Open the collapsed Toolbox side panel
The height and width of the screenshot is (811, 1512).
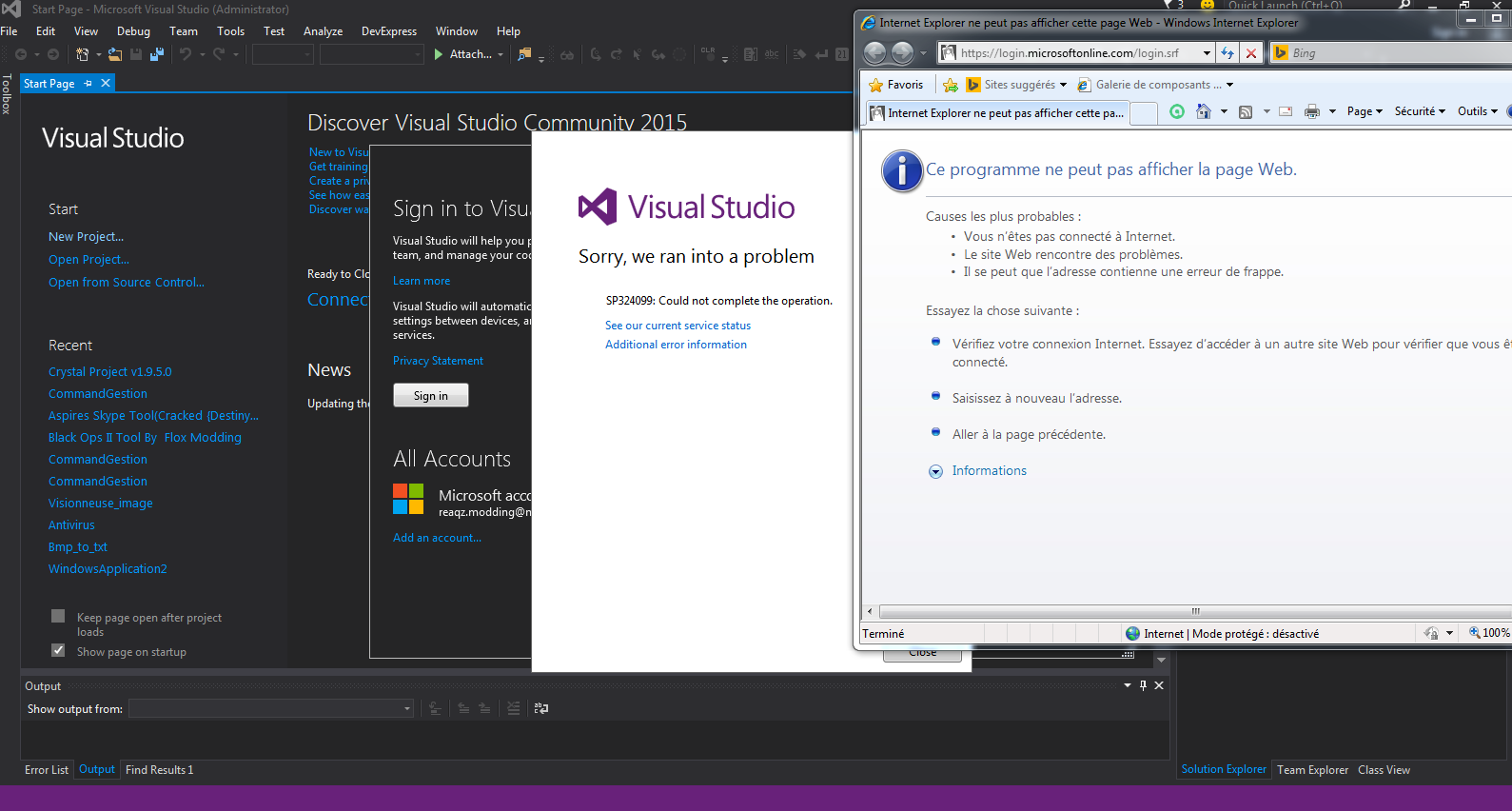[7, 94]
